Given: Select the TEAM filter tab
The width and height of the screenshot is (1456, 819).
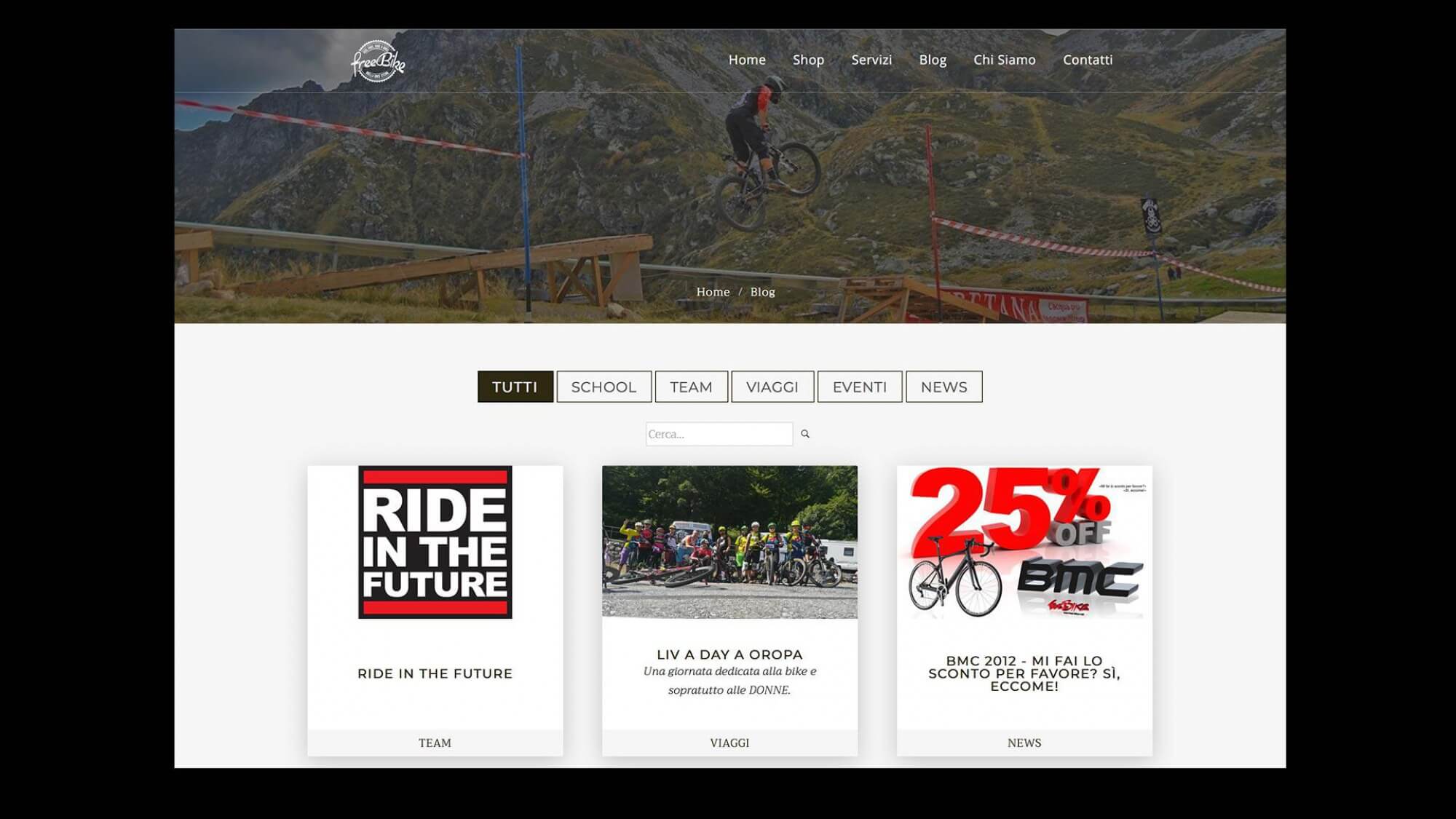Looking at the screenshot, I should point(691,387).
